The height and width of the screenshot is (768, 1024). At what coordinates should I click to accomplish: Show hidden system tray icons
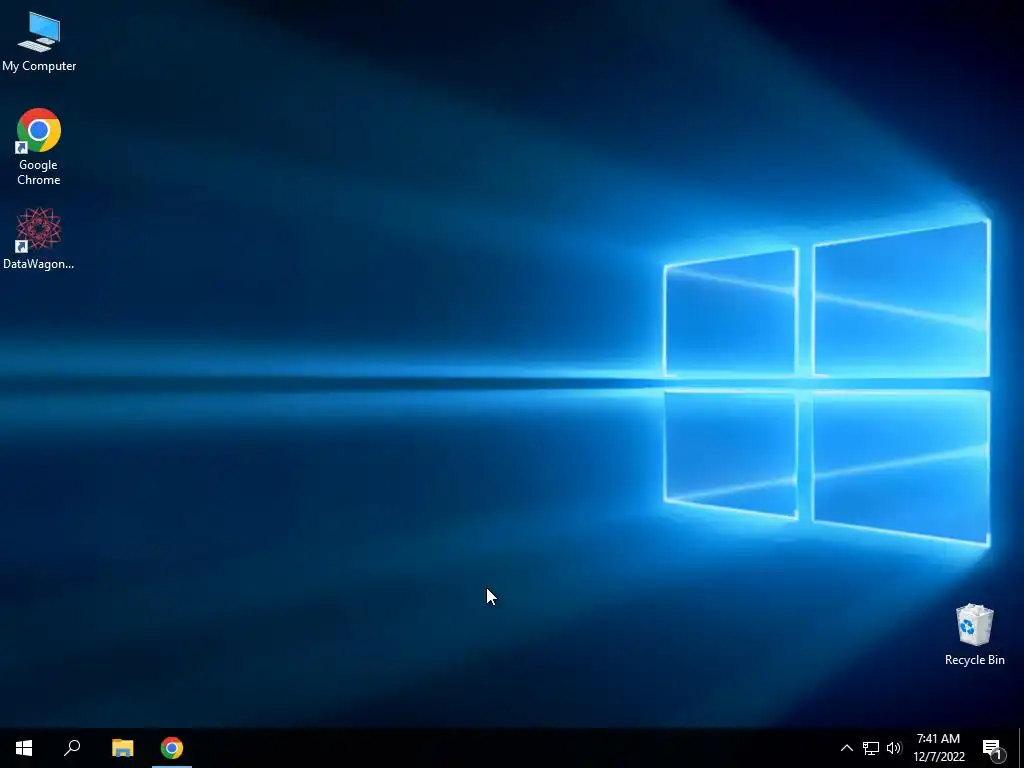point(846,748)
